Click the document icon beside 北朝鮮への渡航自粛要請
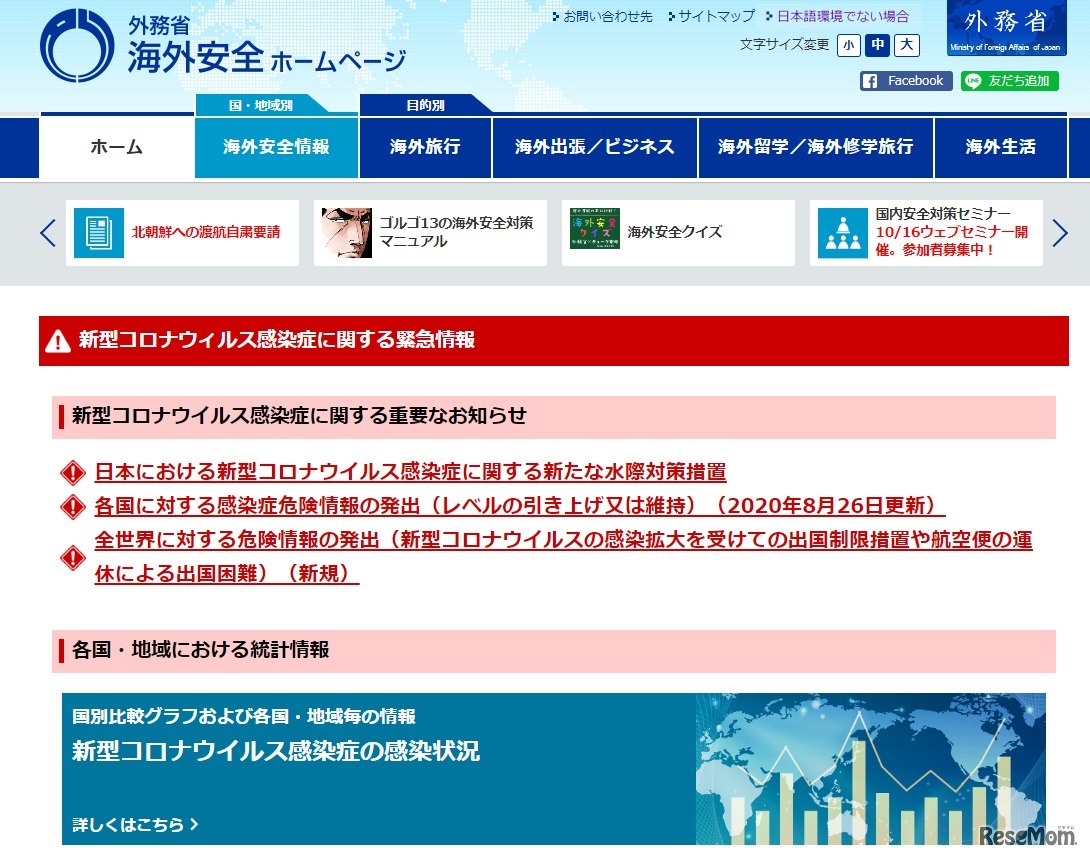 97,232
